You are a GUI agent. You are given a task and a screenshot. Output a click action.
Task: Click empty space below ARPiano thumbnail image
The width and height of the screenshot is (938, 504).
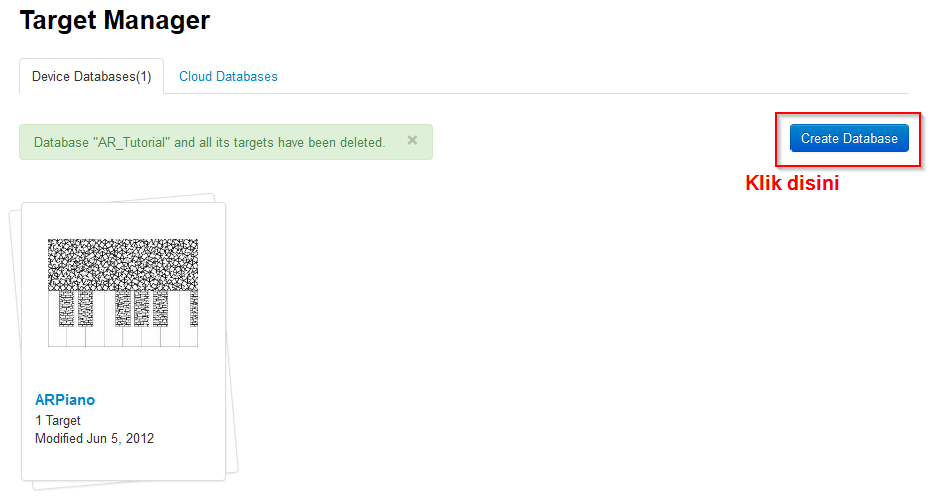(123, 368)
